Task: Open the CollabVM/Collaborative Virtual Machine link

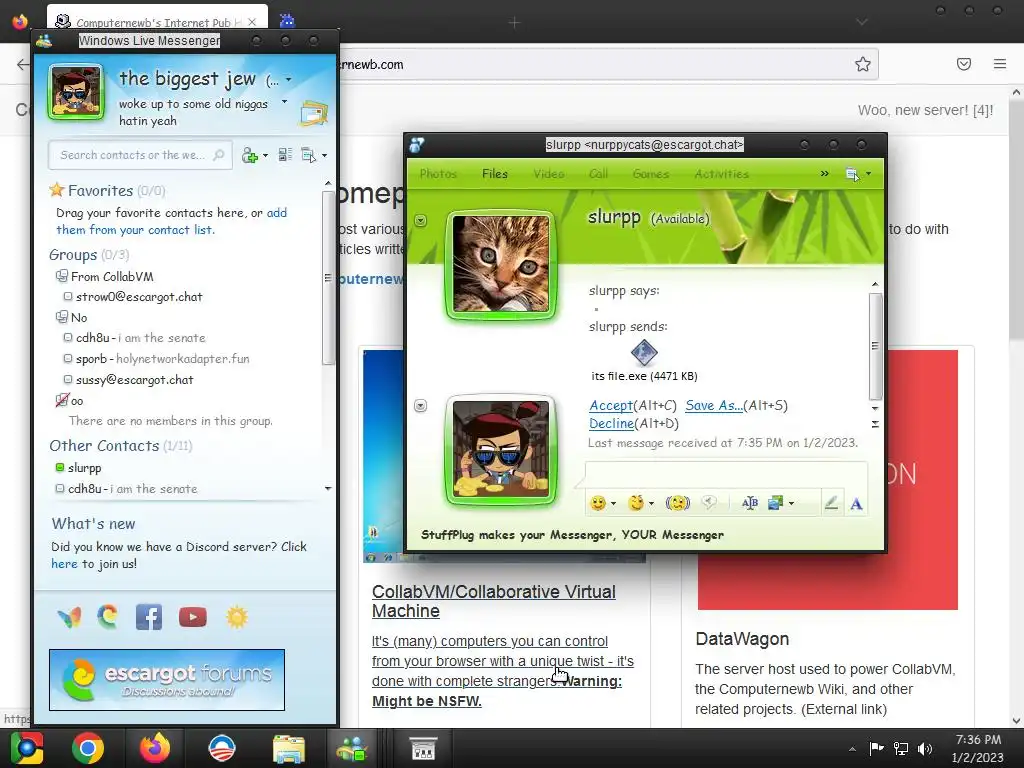Action: coord(494,601)
